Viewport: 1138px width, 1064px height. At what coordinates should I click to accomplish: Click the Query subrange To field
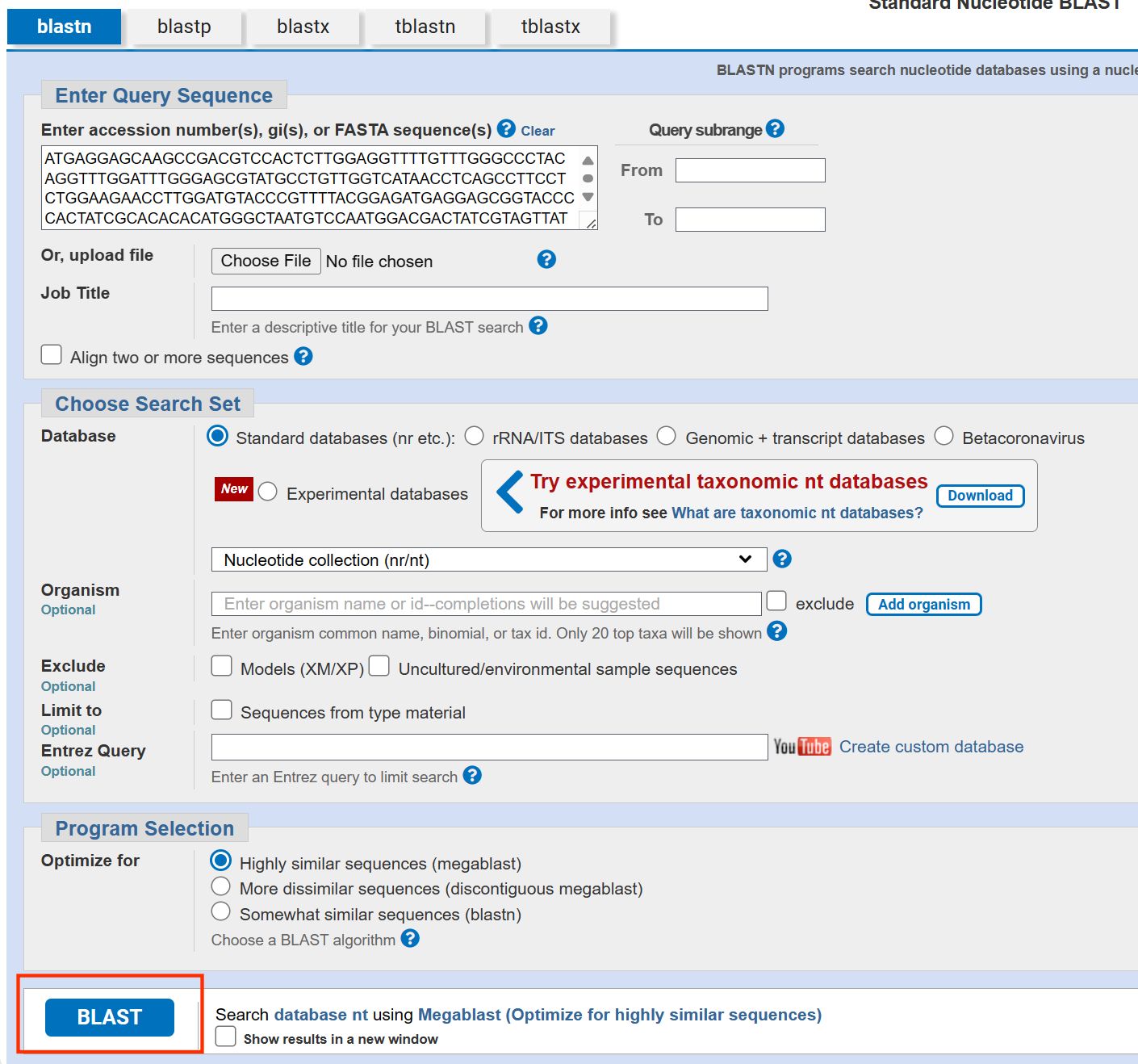click(751, 220)
